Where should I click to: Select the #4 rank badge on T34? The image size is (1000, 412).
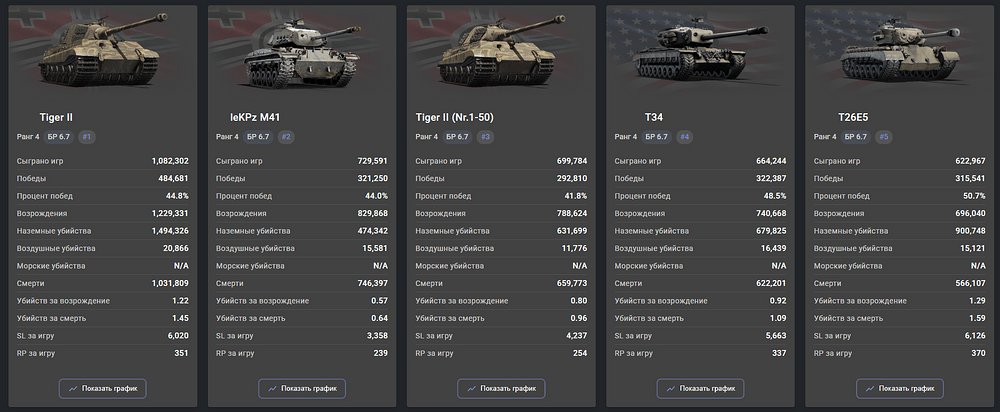pyautogui.click(x=684, y=136)
